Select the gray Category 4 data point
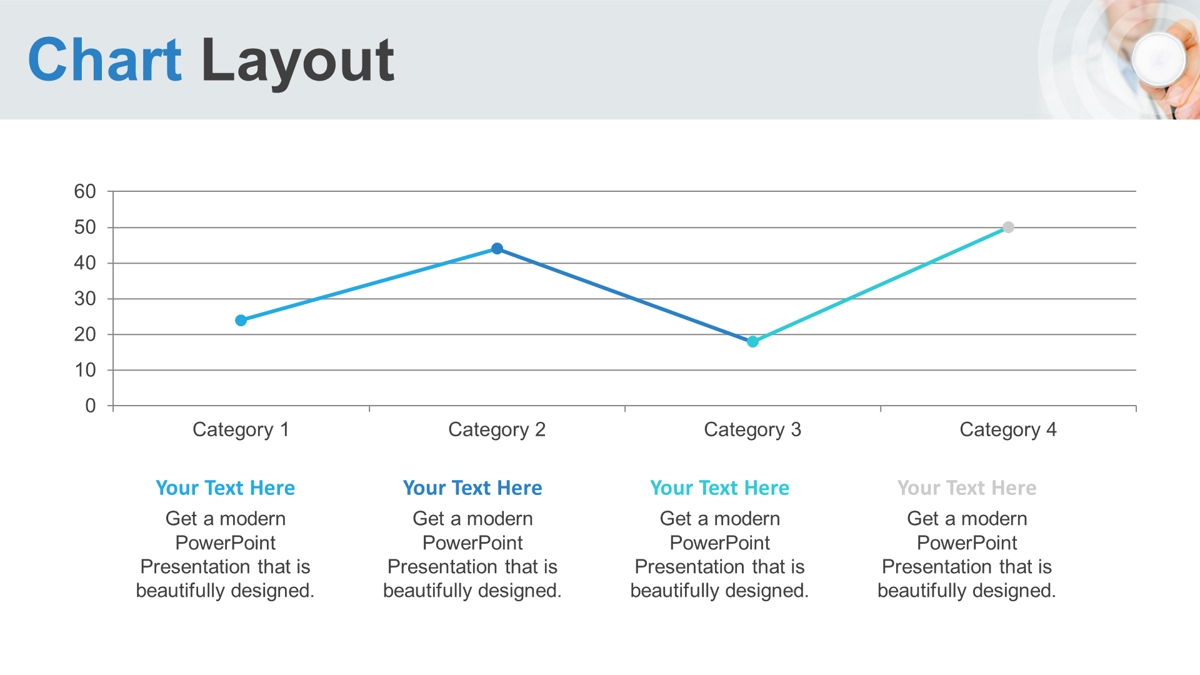1200x675 pixels. coord(1008,227)
